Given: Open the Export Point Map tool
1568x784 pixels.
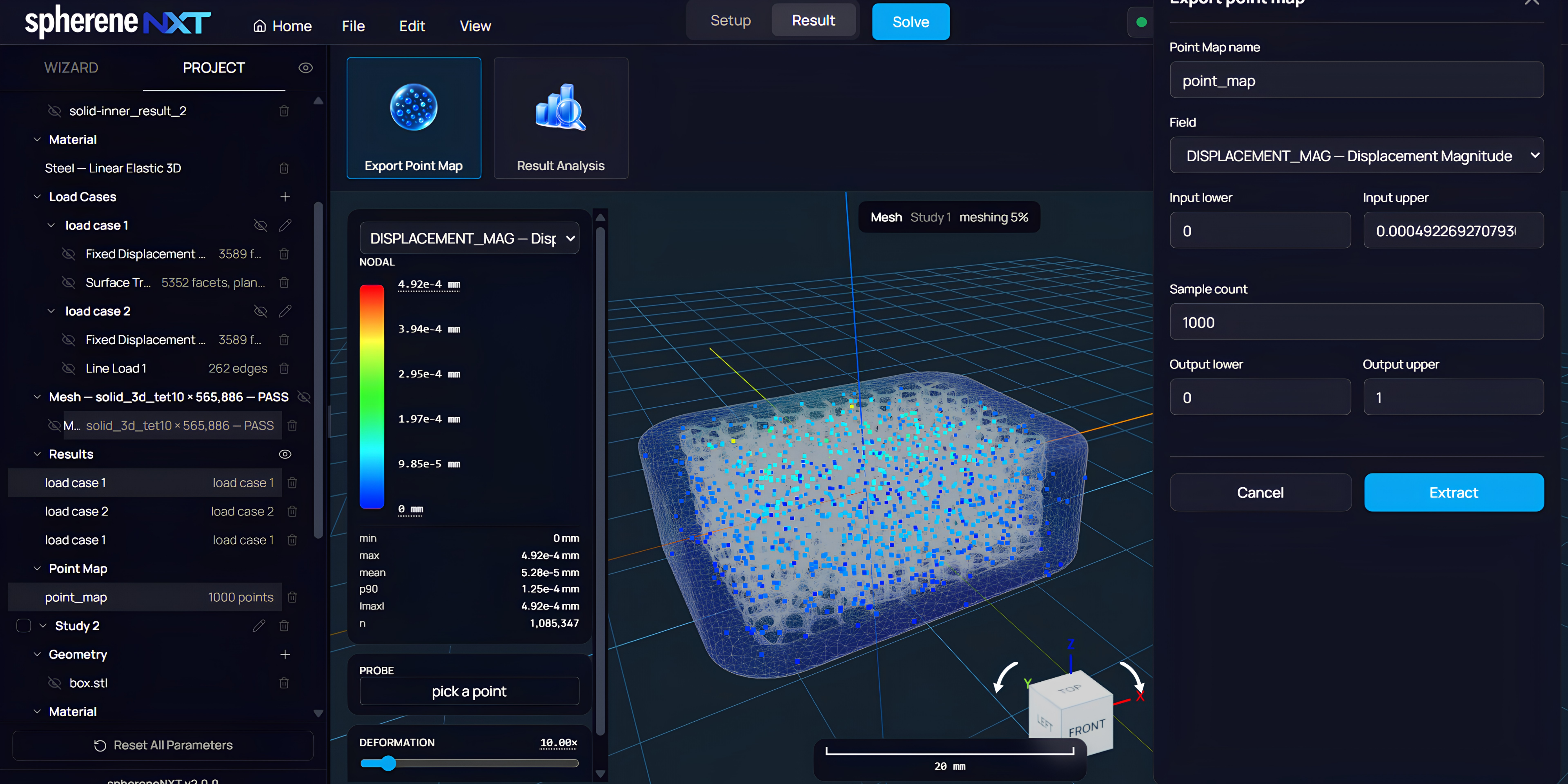Looking at the screenshot, I should tap(414, 118).
